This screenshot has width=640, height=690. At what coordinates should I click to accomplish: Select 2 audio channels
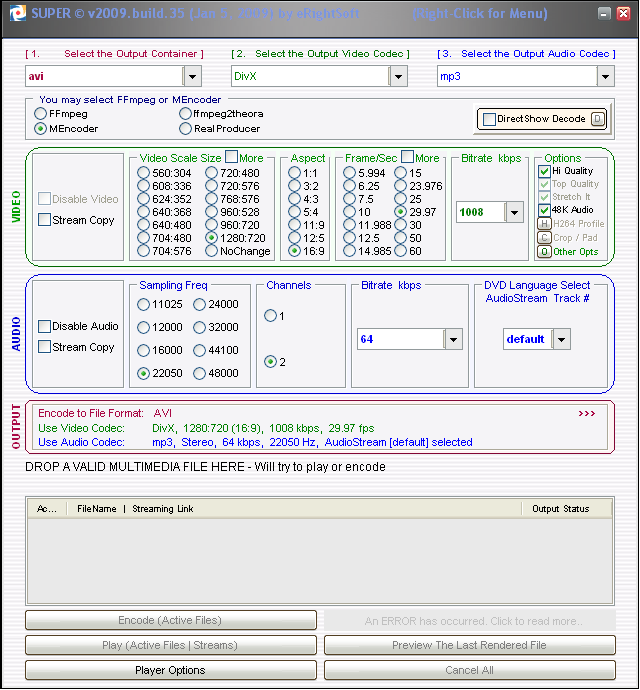pyautogui.click(x=270, y=362)
